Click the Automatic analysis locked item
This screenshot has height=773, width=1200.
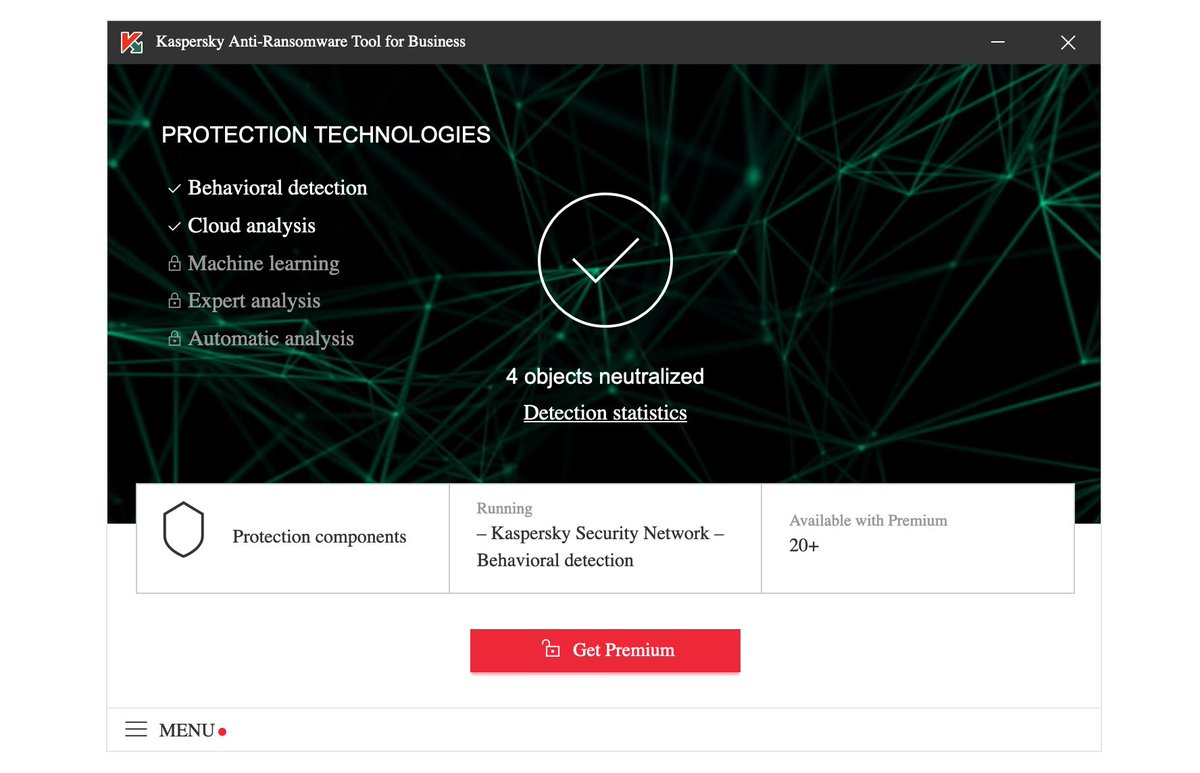271,339
